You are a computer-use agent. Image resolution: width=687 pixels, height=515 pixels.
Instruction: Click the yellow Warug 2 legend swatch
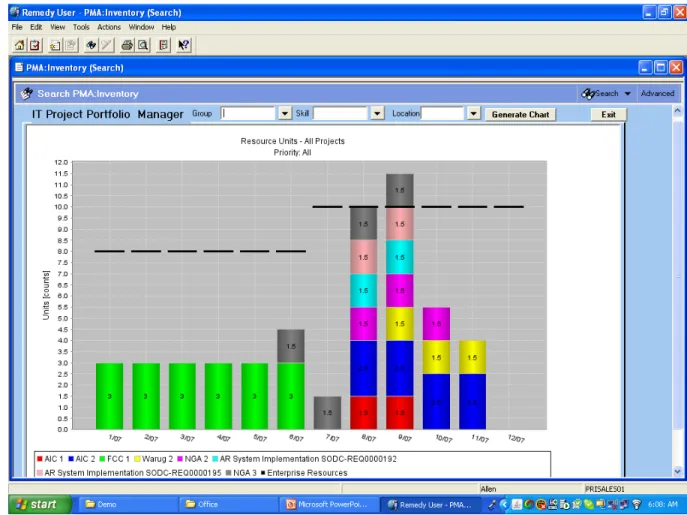tap(137, 459)
